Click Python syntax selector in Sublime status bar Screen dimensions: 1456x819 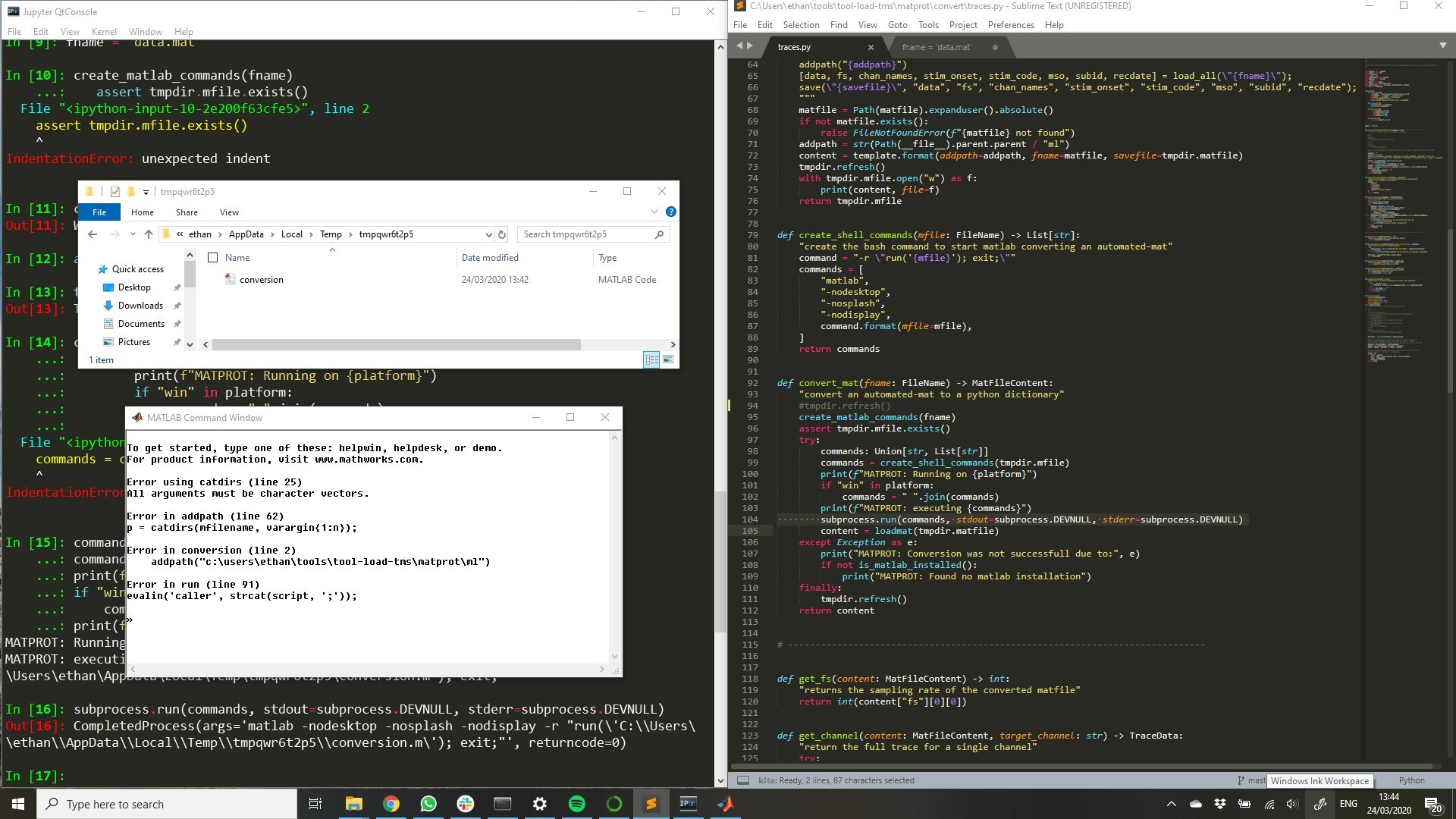click(1412, 780)
